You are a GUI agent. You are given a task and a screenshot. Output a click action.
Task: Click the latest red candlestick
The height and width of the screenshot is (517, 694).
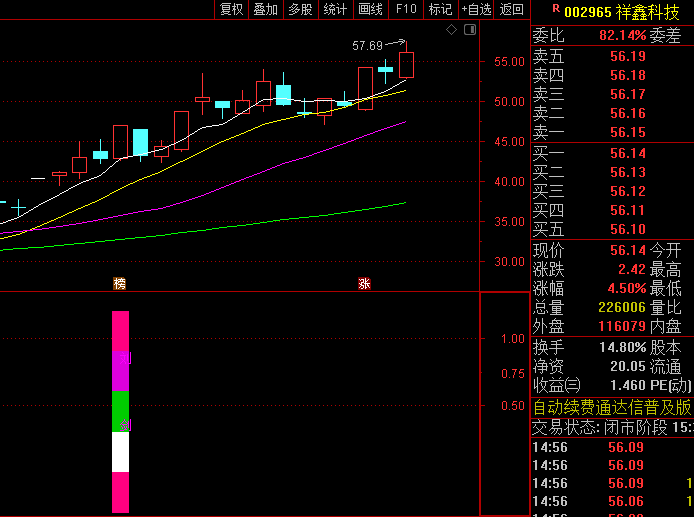point(406,65)
